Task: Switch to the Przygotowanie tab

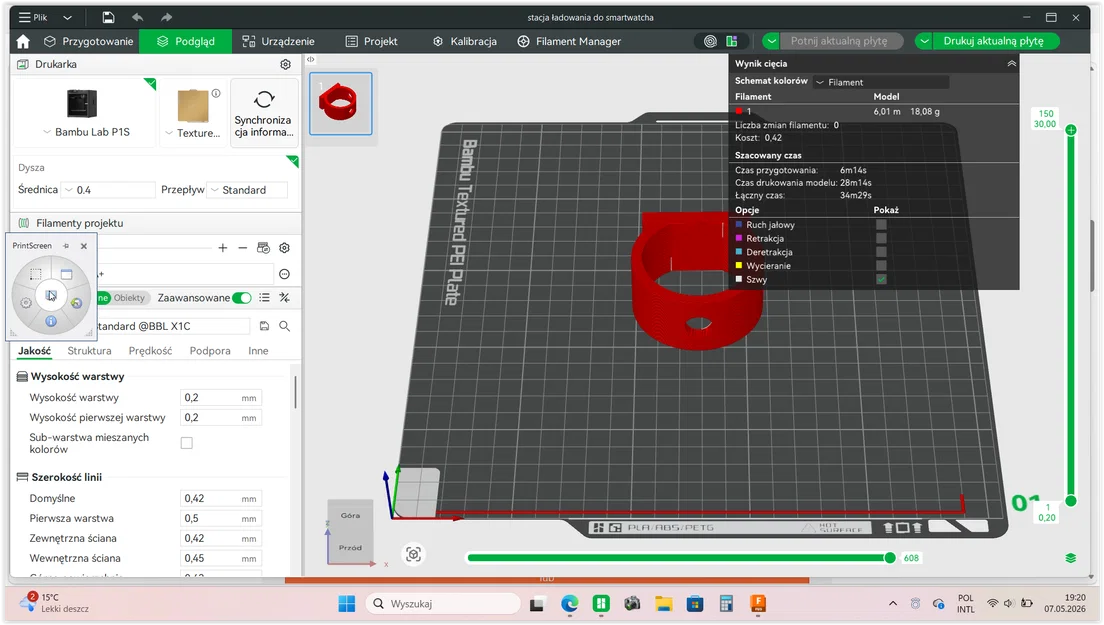Action: 88,42
